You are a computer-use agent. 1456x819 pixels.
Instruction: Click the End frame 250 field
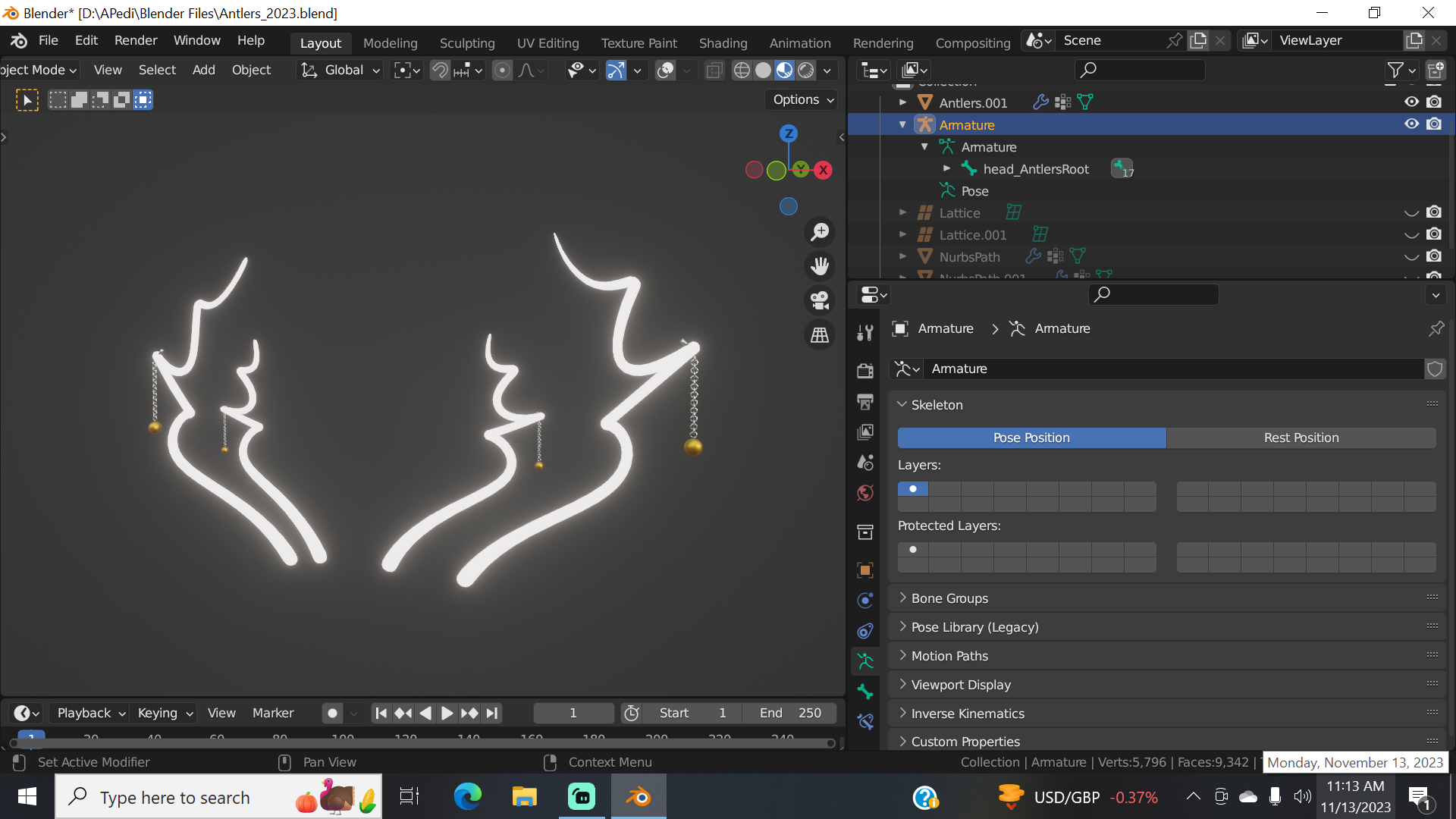789,713
